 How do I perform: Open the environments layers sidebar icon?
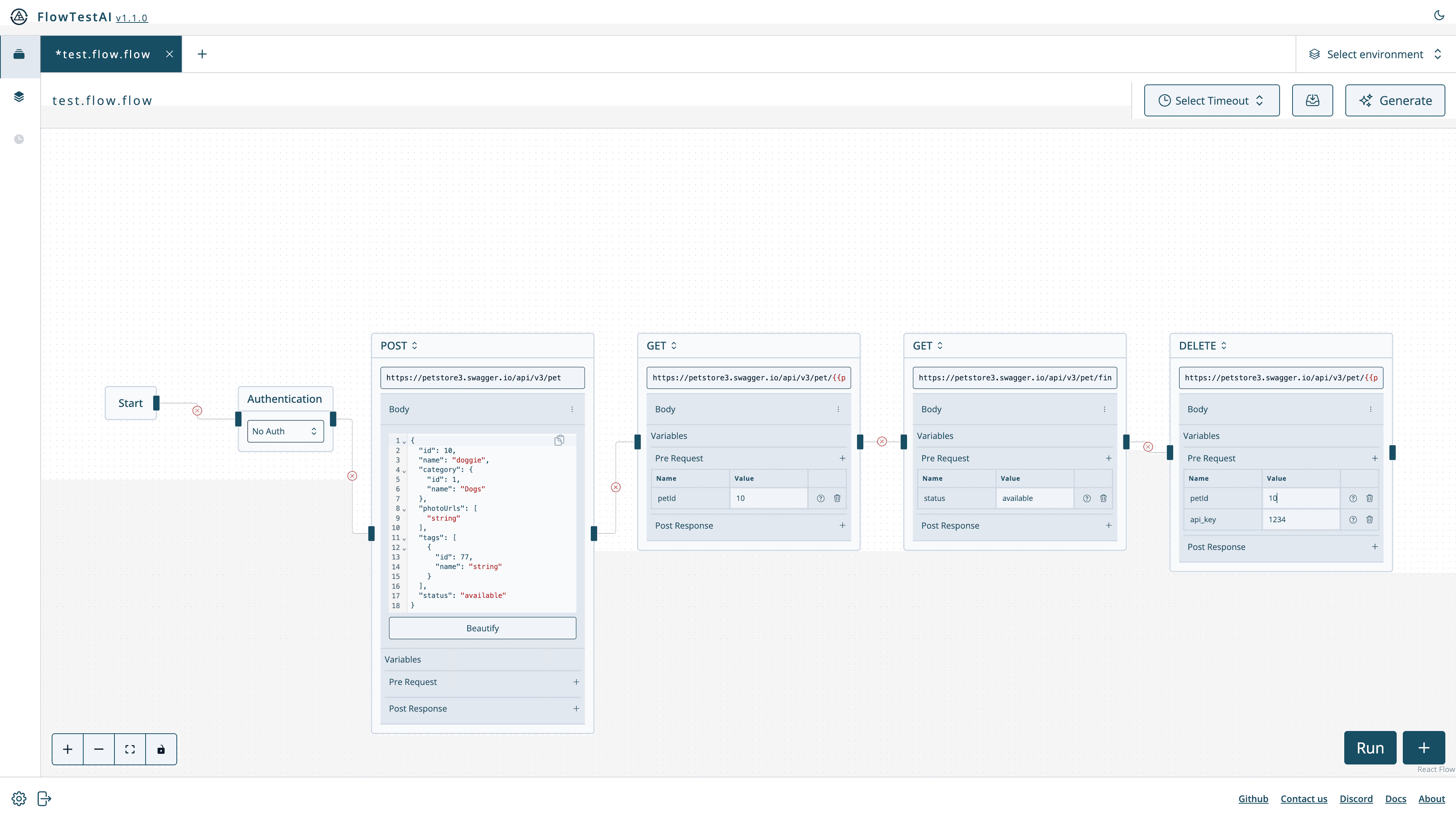click(19, 97)
